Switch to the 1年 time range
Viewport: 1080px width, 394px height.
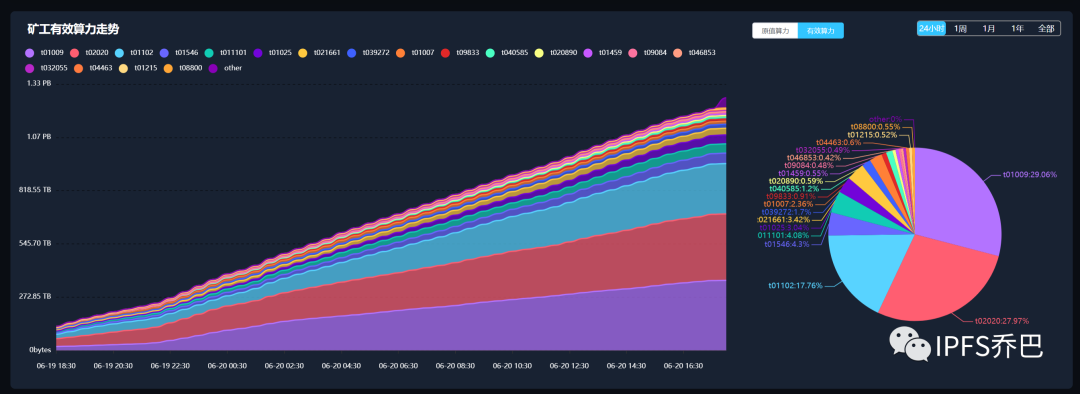pyautogui.click(x=1017, y=28)
